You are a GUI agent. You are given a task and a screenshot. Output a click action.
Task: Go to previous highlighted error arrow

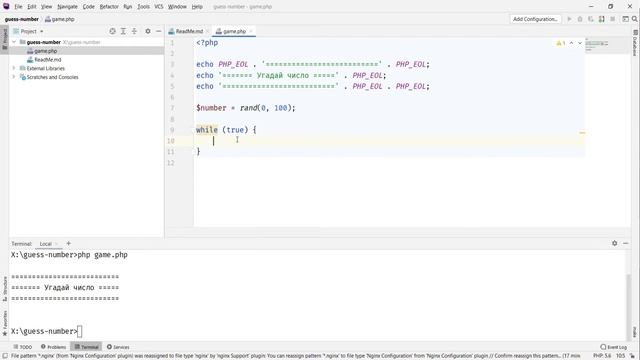coord(571,43)
